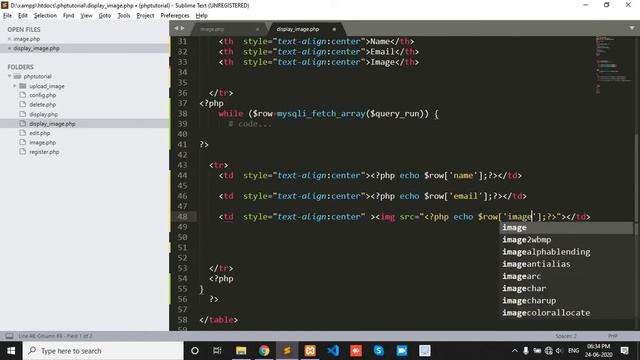Open the Project menu

tap(145, 16)
